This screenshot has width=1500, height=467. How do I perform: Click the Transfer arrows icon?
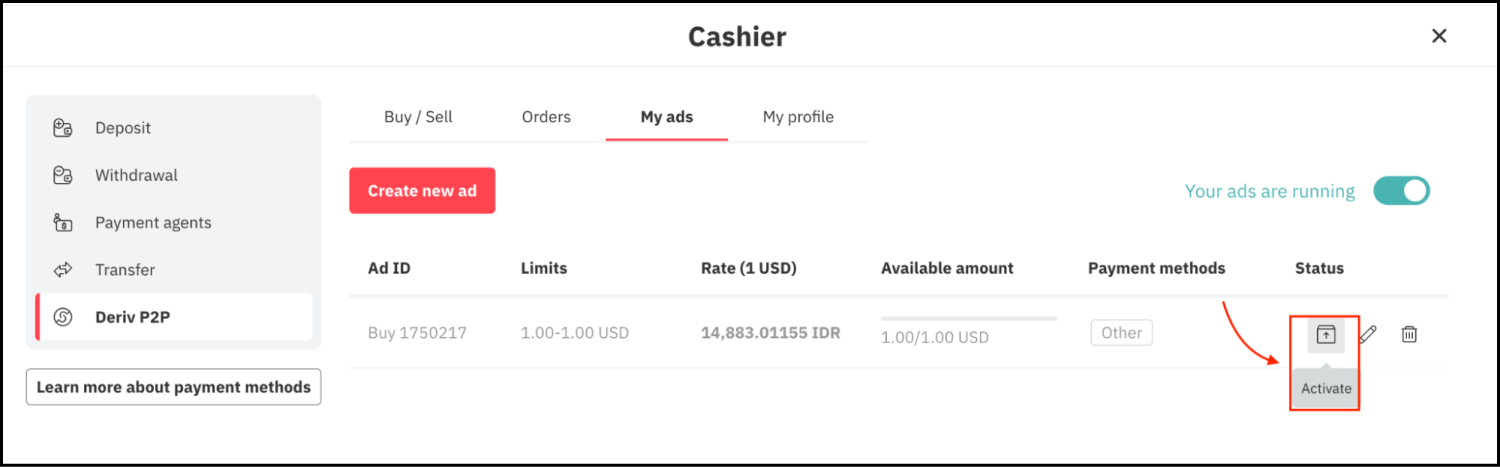(62, 270)
